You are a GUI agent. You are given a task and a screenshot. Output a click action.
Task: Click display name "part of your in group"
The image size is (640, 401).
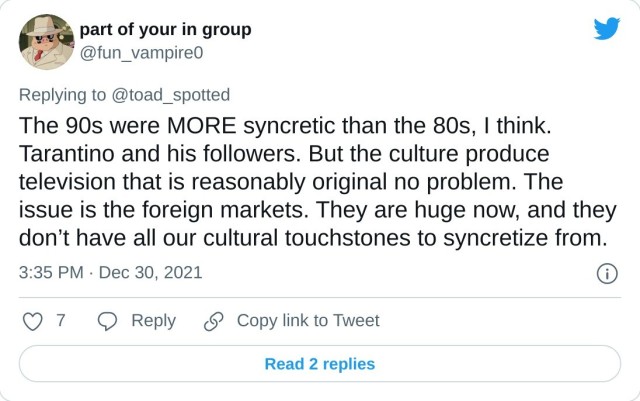click(165, 29)
